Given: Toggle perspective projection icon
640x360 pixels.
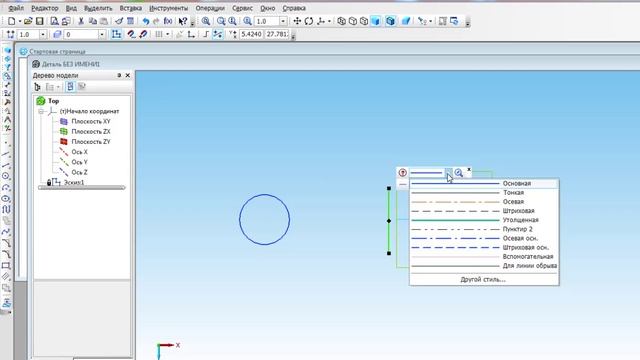Looking at the screenshot, I should coord(406,21).
